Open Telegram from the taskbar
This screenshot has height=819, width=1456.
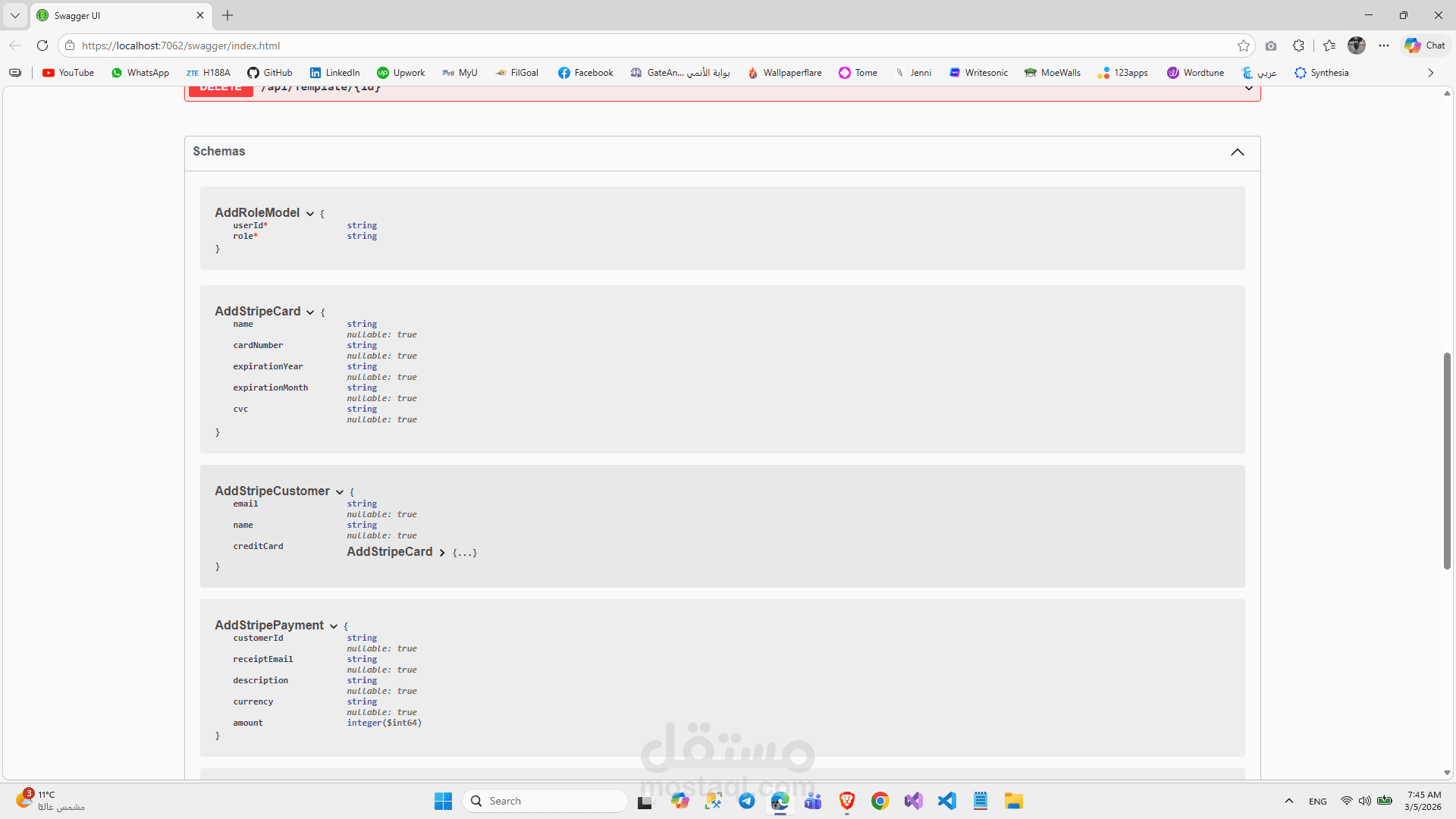point(747,801)
